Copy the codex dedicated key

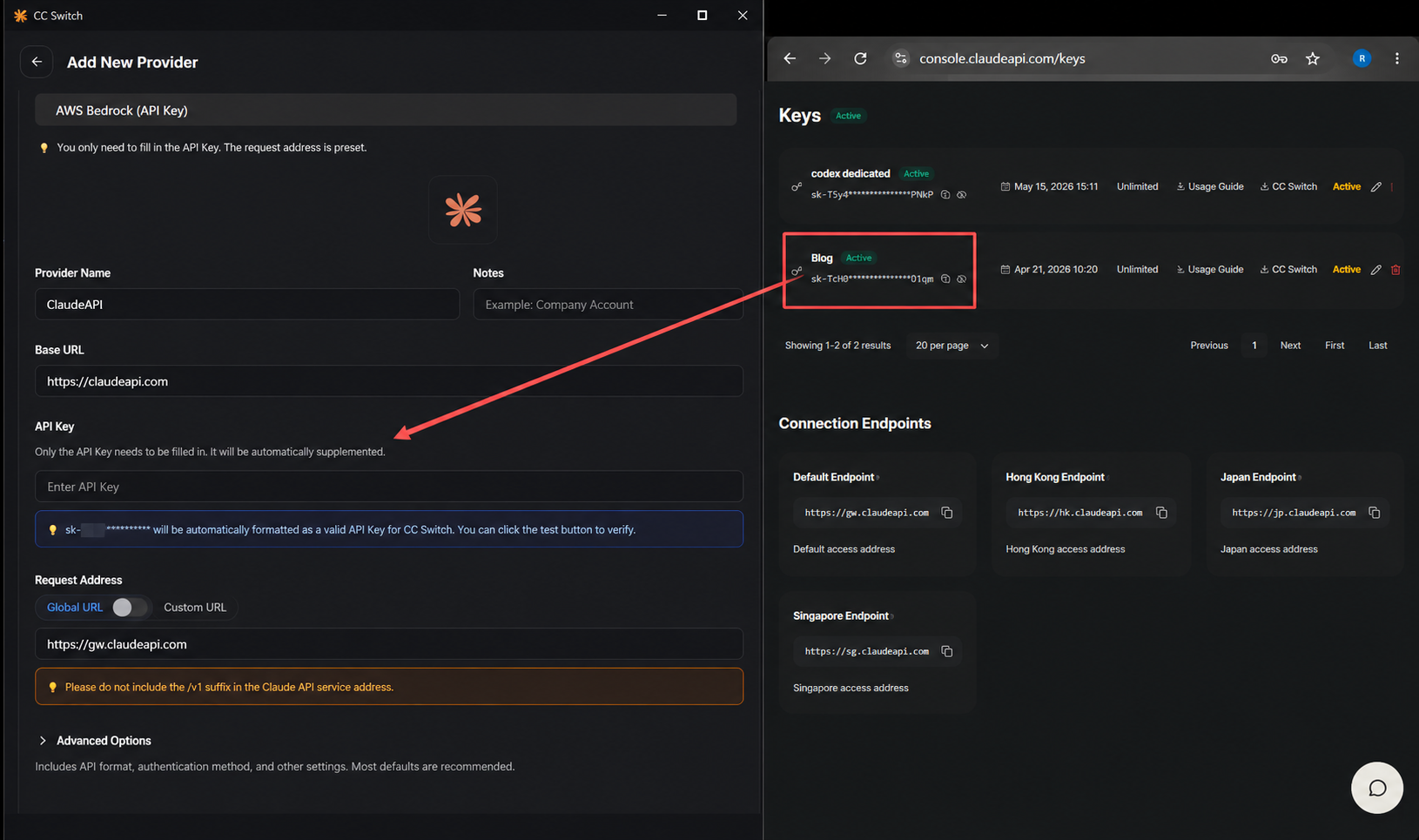945,195
